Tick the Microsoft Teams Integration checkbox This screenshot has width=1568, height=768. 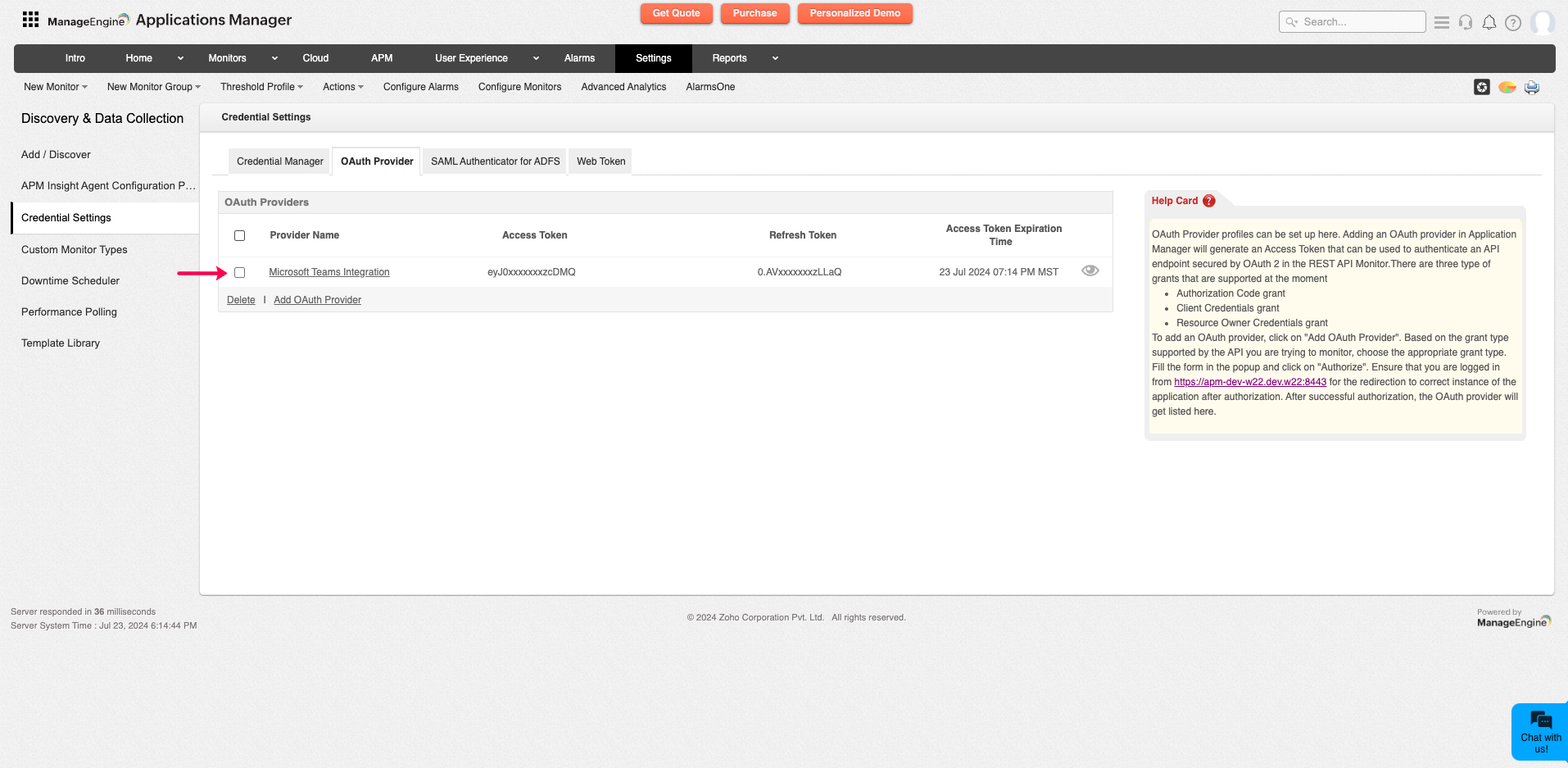[x=240, y=273]
